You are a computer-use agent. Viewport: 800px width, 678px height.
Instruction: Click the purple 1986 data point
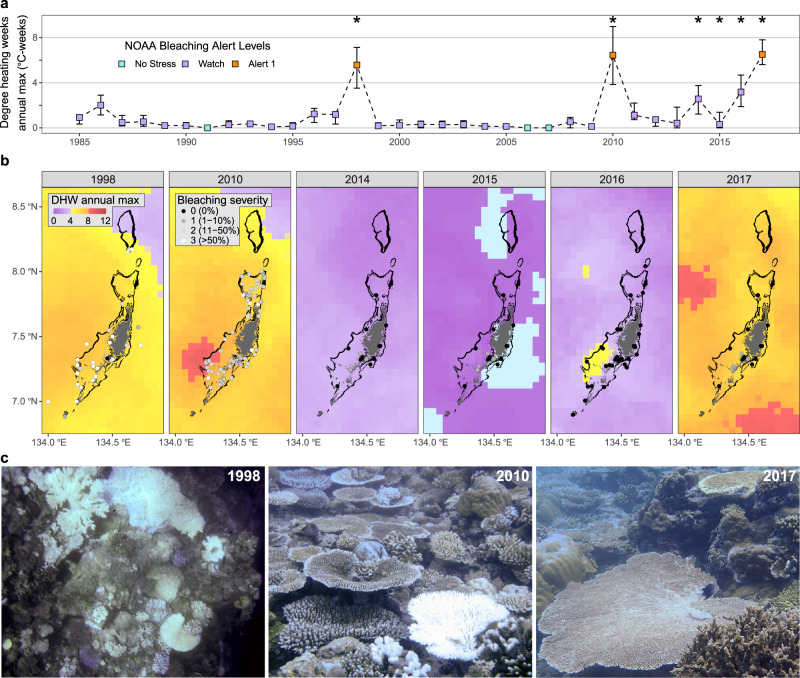coord(101,105)
